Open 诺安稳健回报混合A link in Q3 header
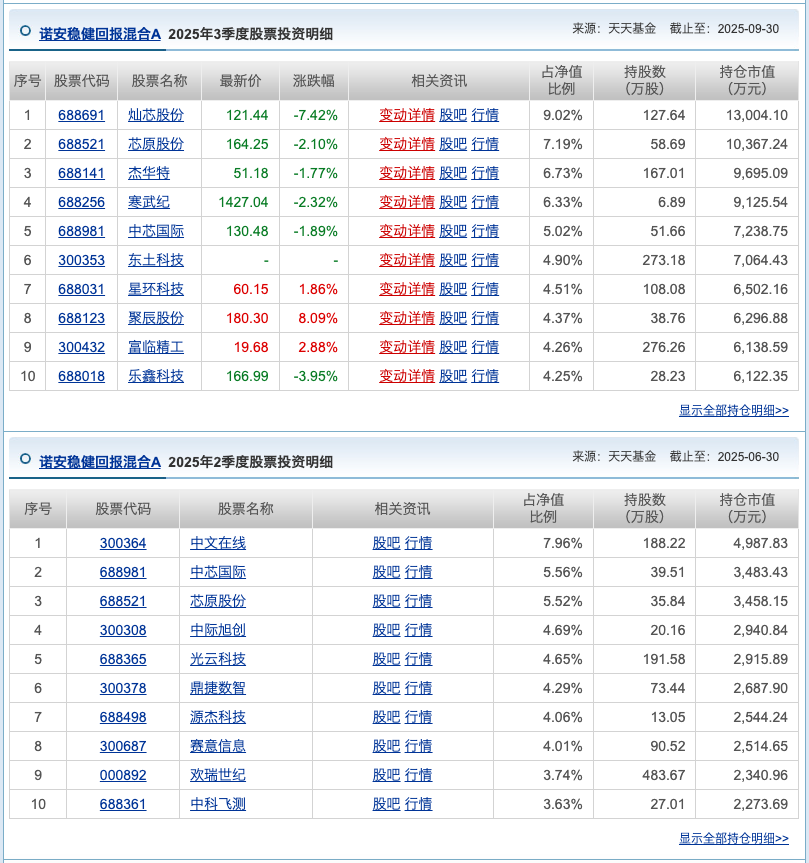This screenshot has height=863, width=809. pos(100,34)
